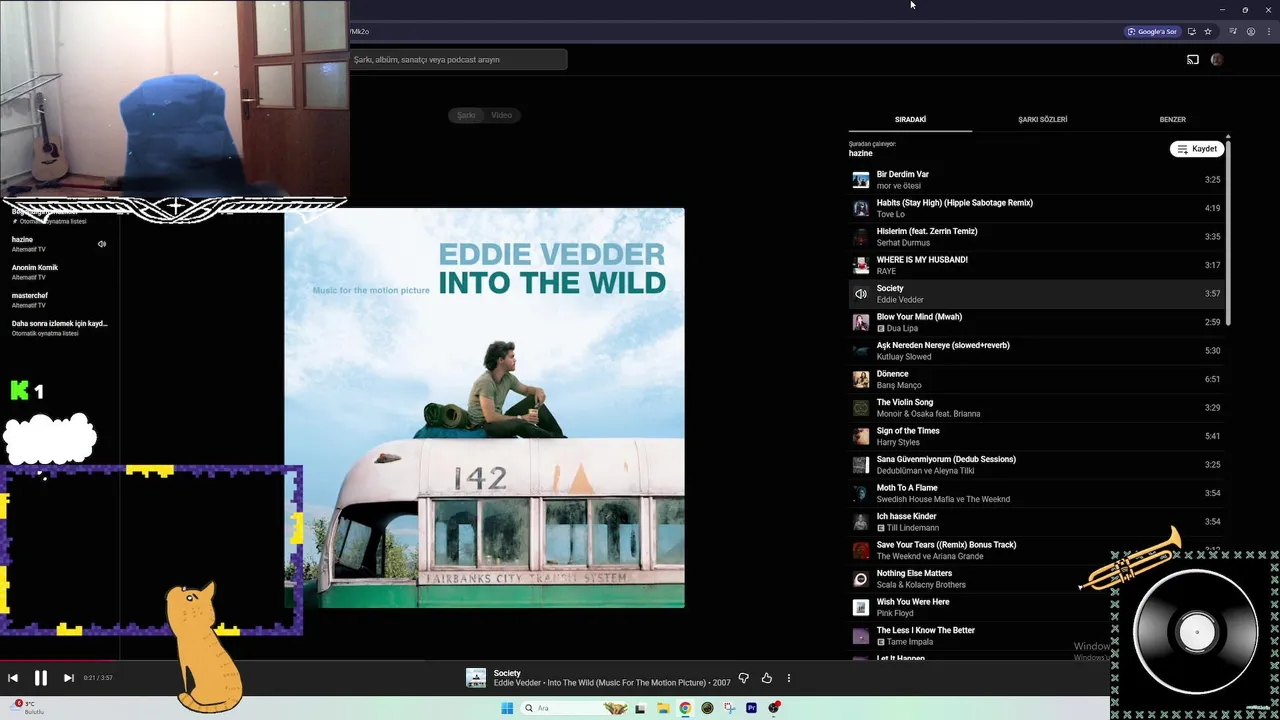Click the Habits song thumbnail
Image resolution: width=1280 pixels, height=720 pixels.
point(860,208)
